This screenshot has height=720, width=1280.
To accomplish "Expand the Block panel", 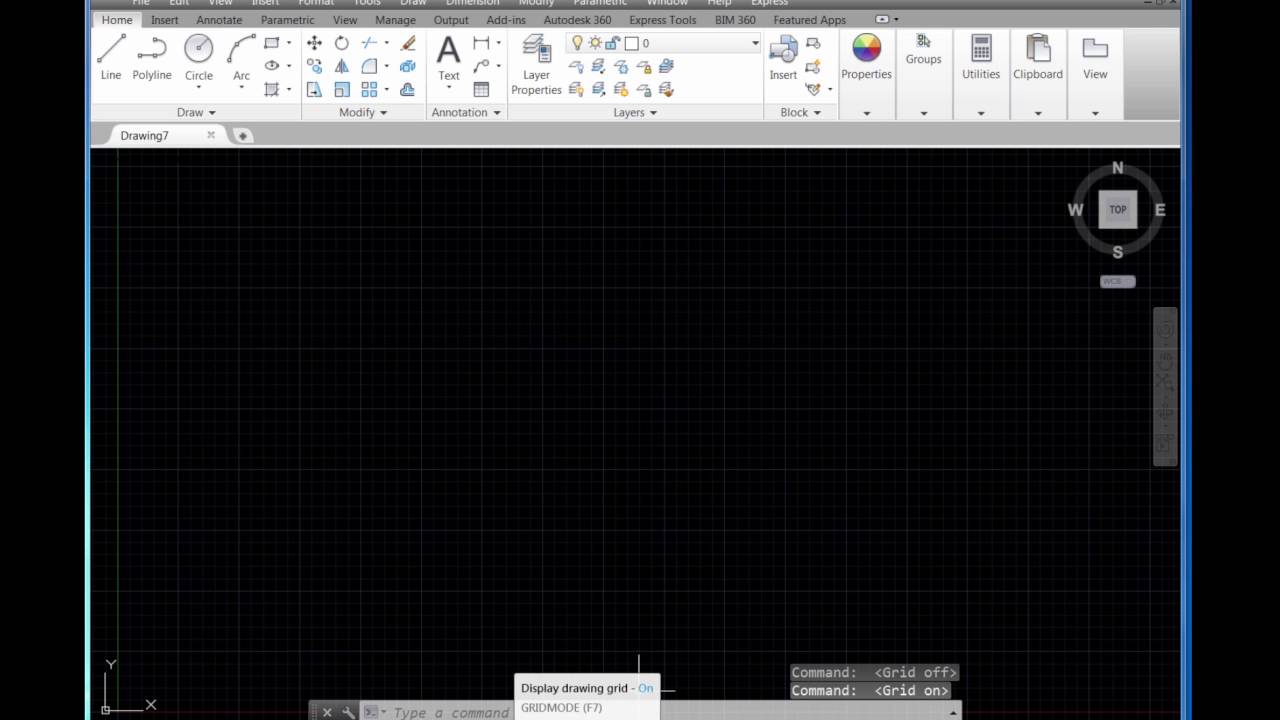I will coord(800,112).
